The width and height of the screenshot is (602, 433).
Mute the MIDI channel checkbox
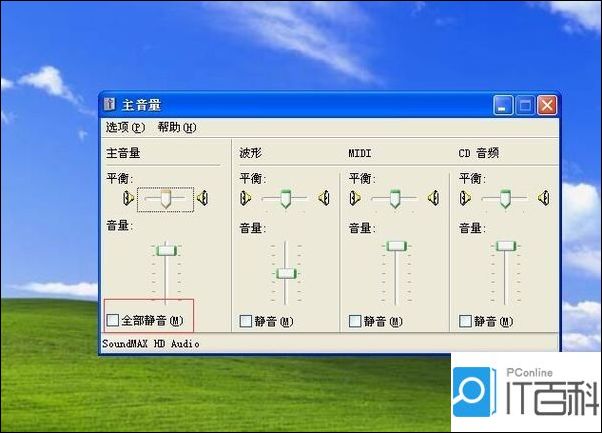click(x=355, y=321)
